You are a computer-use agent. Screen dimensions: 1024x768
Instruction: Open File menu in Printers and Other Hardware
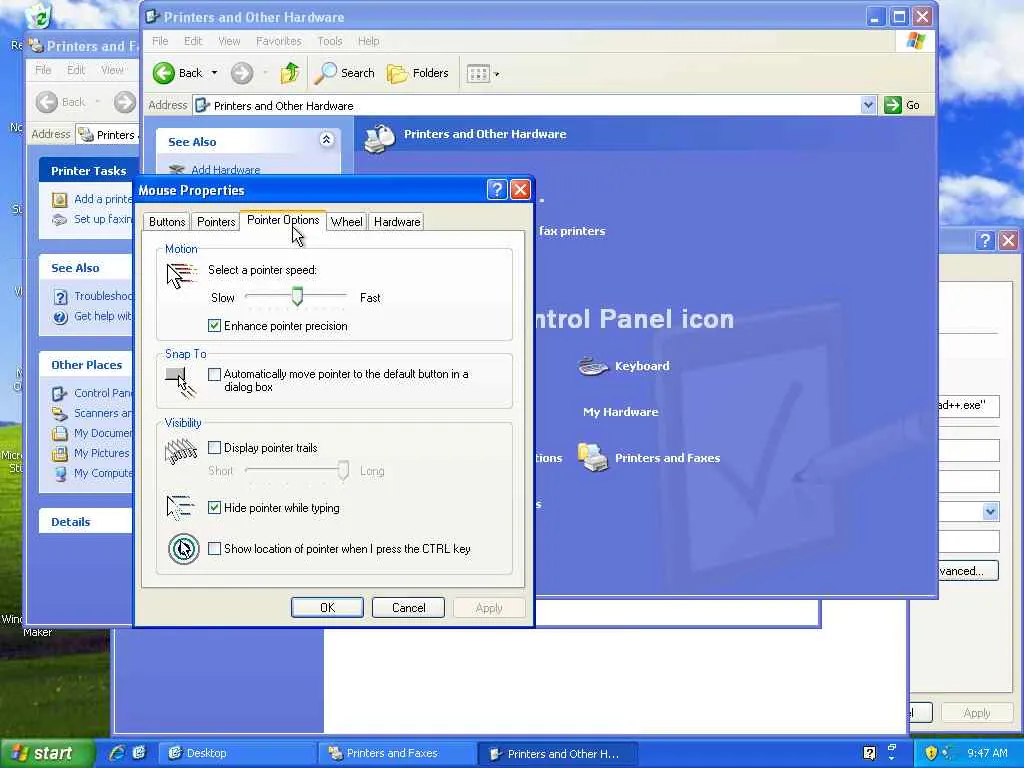coord(160,41)
